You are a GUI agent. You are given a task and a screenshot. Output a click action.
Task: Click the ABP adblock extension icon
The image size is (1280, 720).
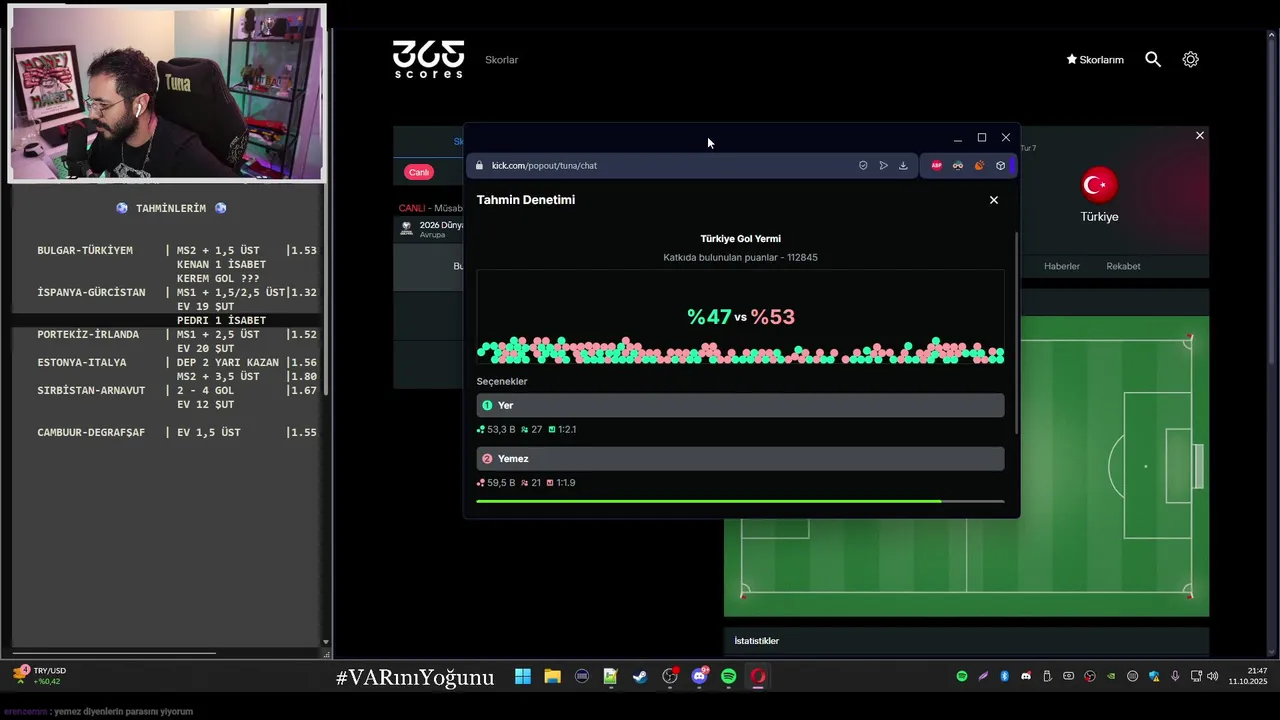tap(937, 166)
